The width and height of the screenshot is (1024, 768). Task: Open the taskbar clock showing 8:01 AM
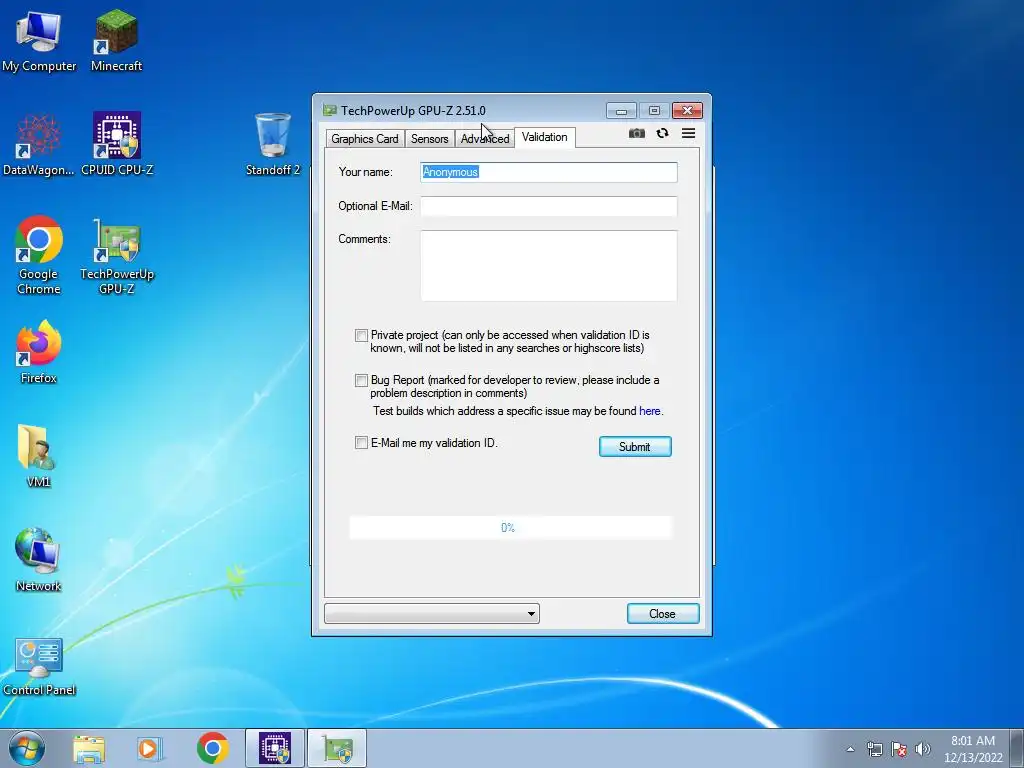tap(973, 749)
